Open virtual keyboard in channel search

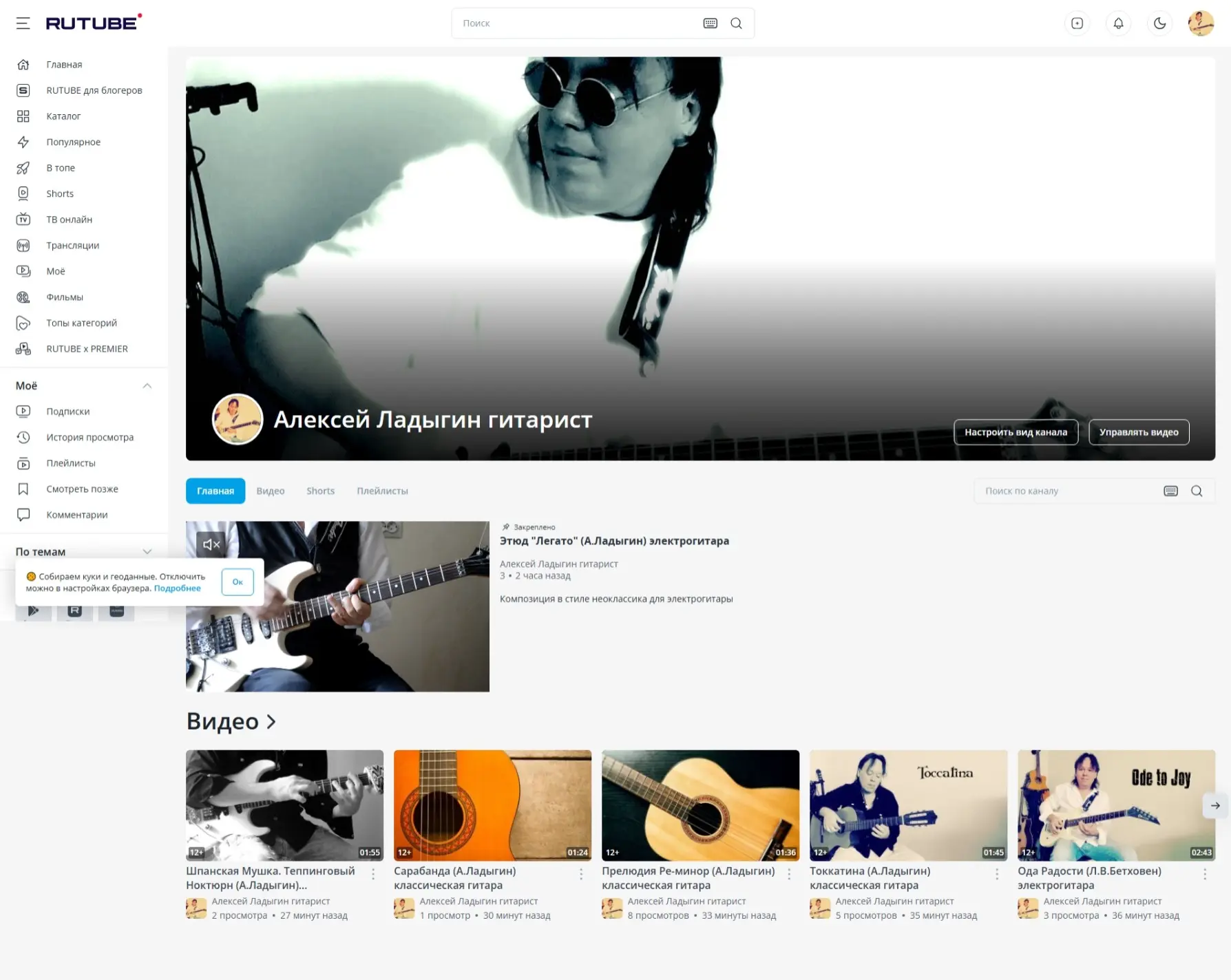pyautogui.click(x=1170, y=491)
